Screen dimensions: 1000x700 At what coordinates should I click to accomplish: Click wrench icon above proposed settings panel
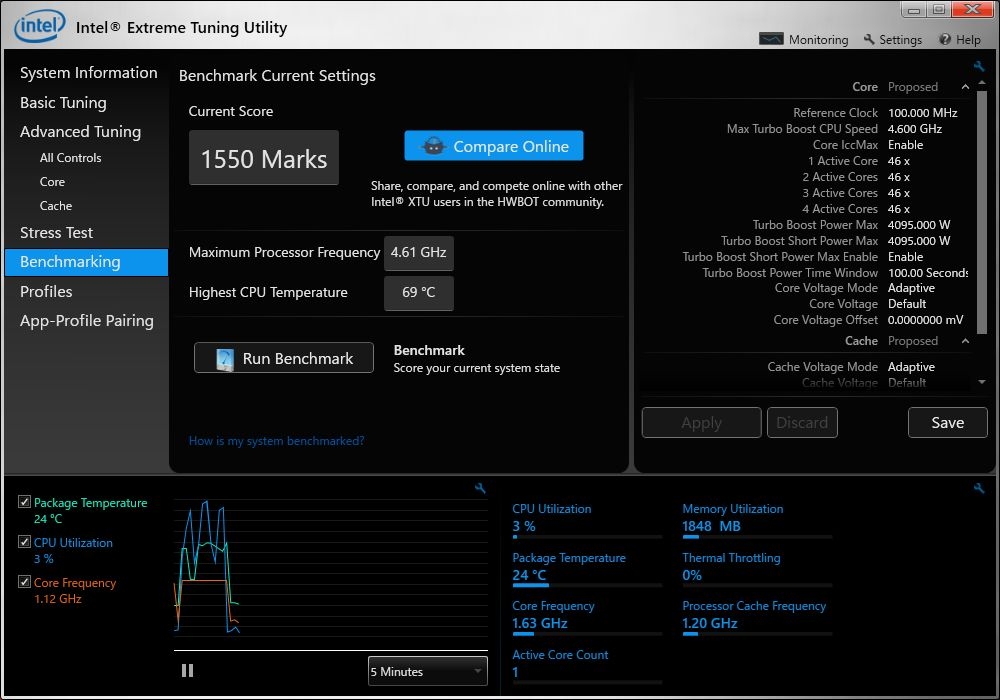tap(979, 67)
